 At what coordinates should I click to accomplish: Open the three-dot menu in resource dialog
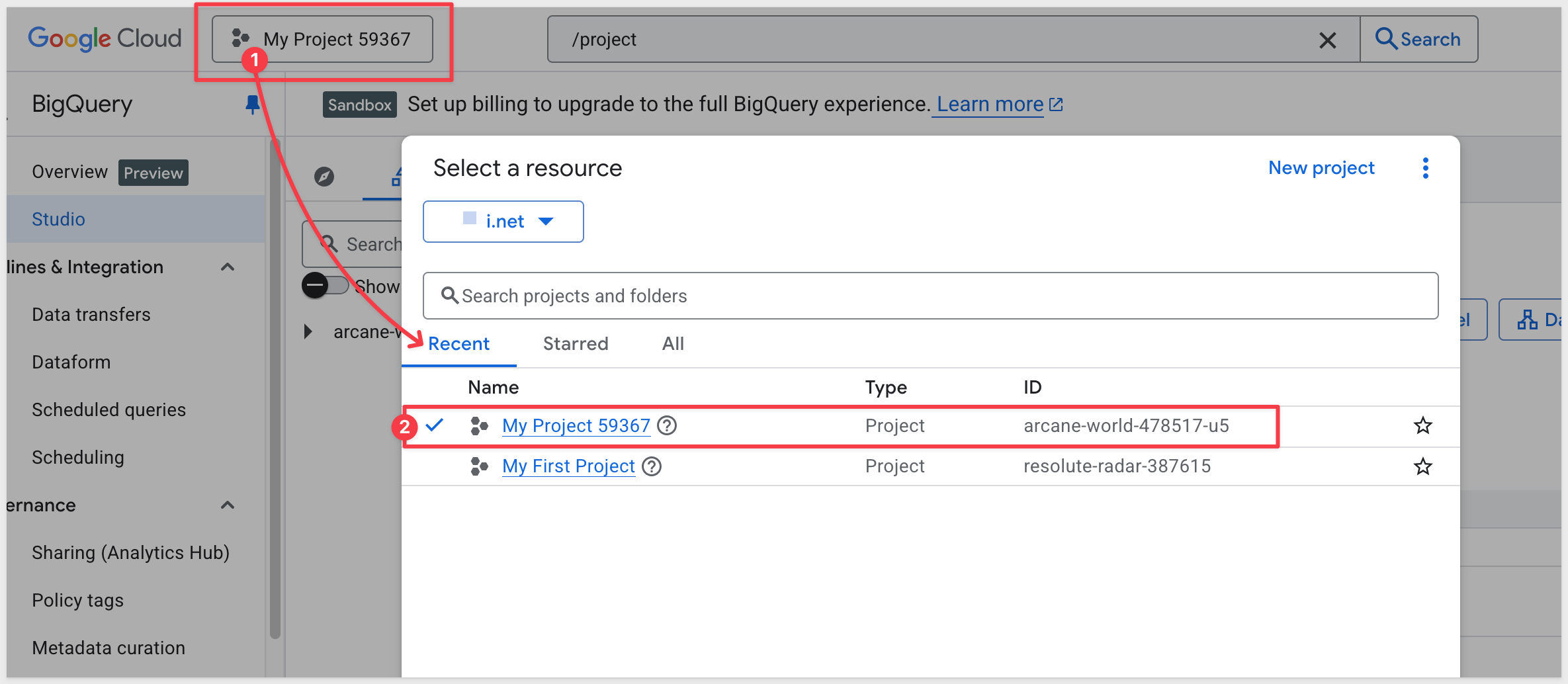1425,168
